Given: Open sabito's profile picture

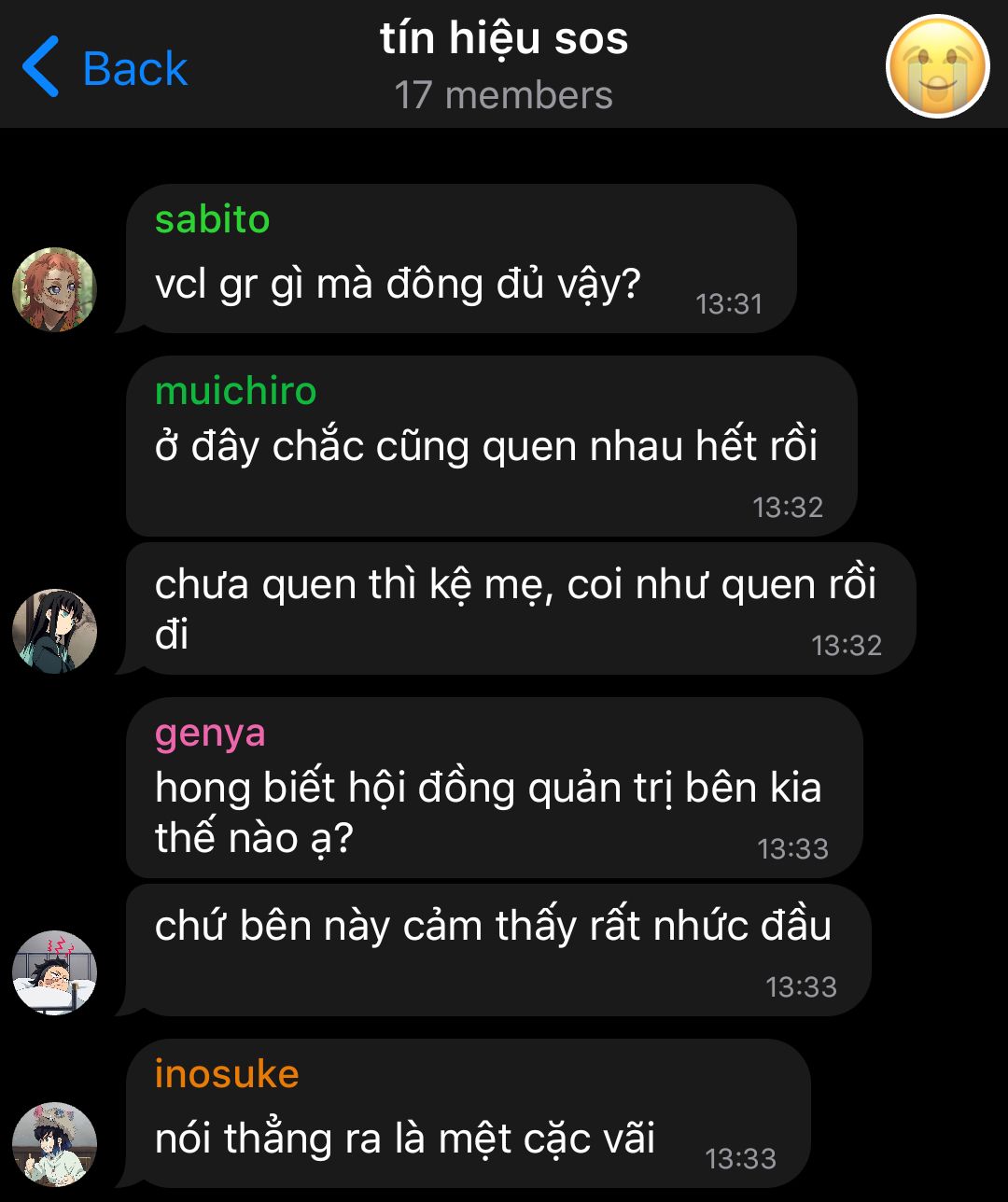Looking at the screenshot, I should point(54,289).
